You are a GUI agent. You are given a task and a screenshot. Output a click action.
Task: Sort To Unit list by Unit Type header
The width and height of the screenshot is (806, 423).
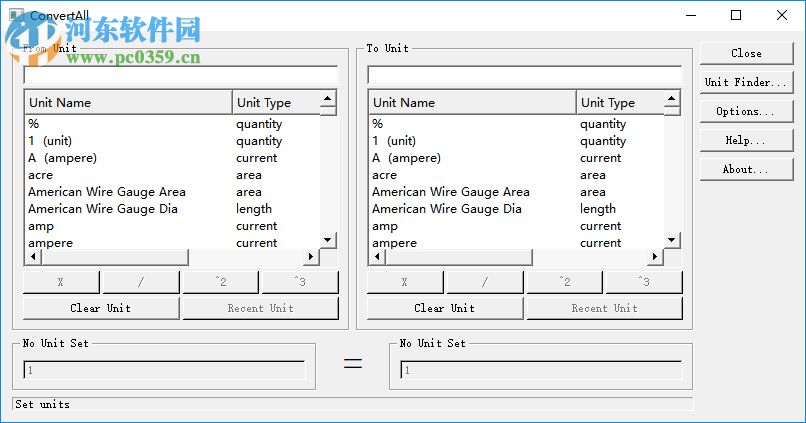[620, 102]
